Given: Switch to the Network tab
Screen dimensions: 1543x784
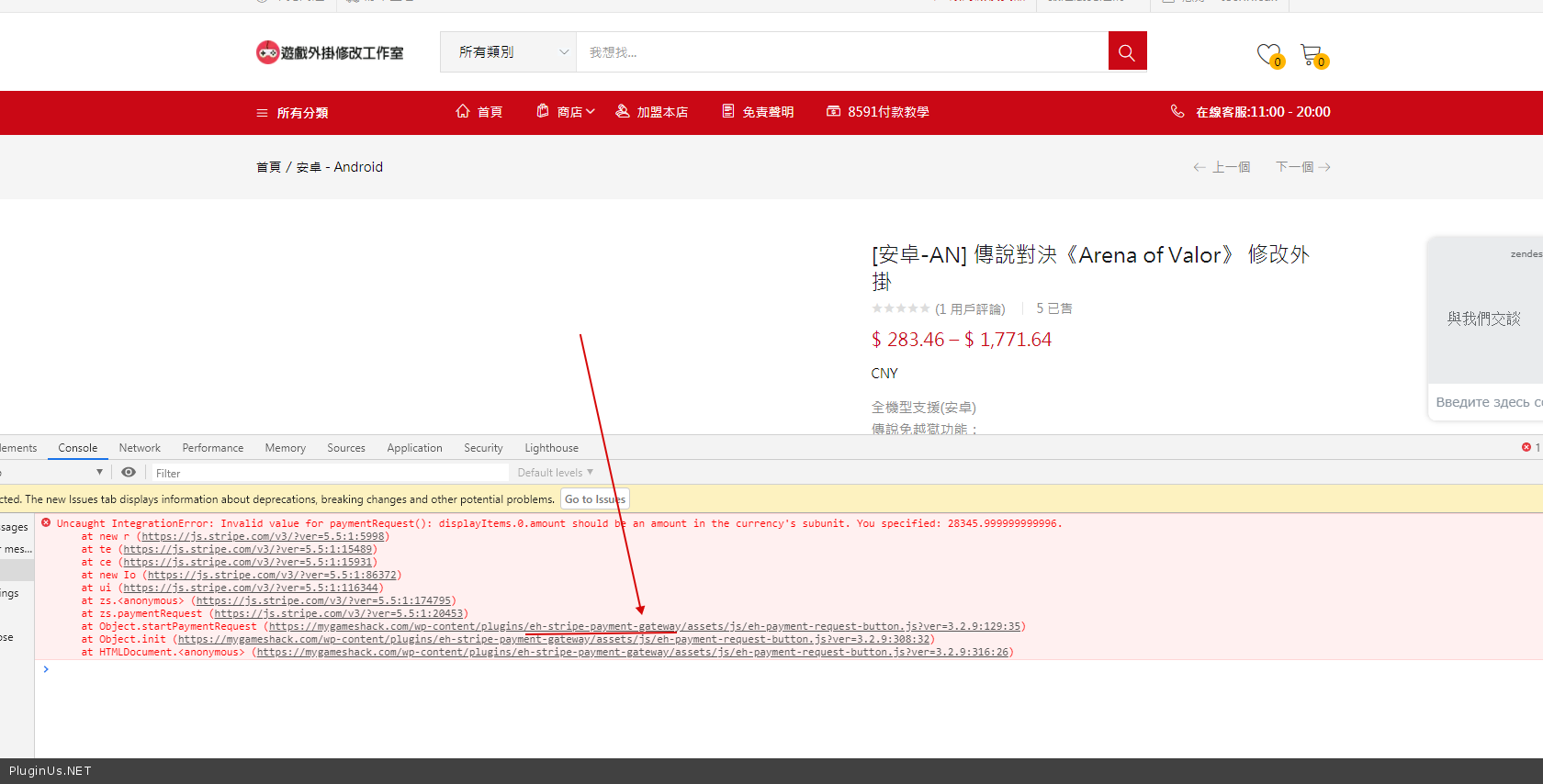Looking at the screenshot, I should click(140, 448).
